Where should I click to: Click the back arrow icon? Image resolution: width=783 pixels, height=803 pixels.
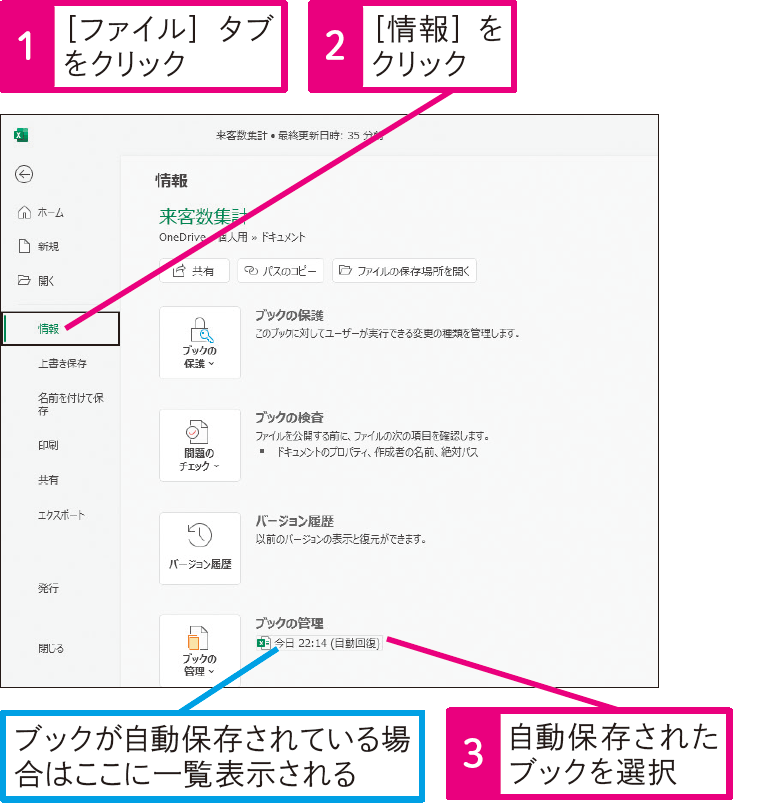click(x=24, y=174)
